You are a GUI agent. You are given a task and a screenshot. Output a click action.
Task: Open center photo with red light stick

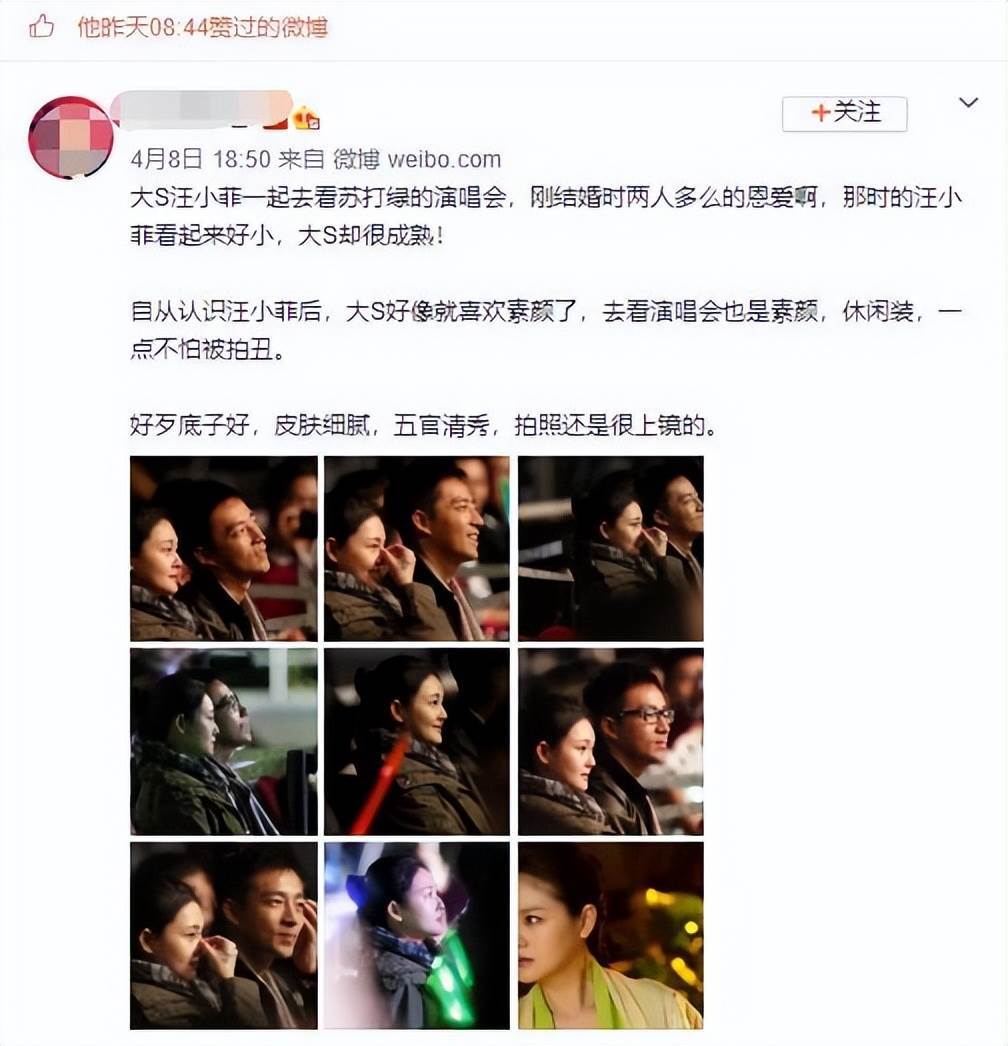click(x=417, y=742)
